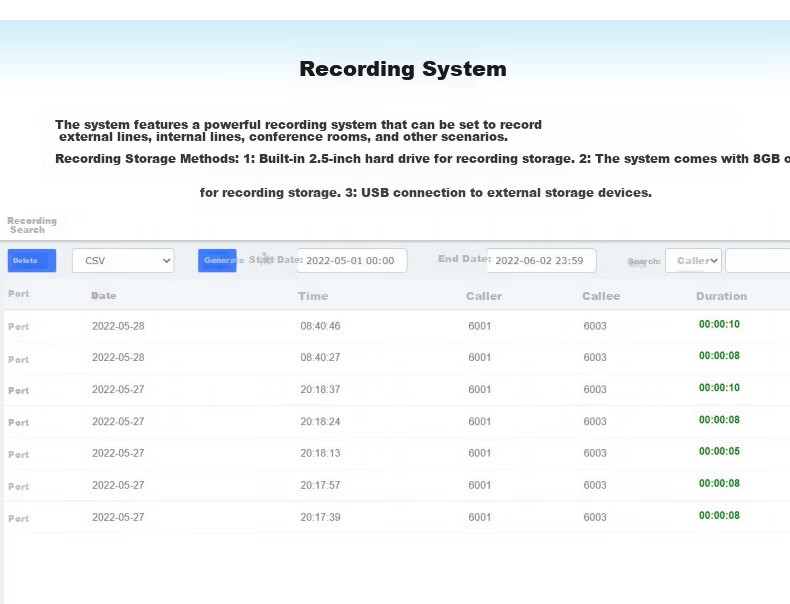This screenshot has height=604, width=790.
Task: Click caller 6001 in the 20:18:13 row
Action: coord(480,453)
